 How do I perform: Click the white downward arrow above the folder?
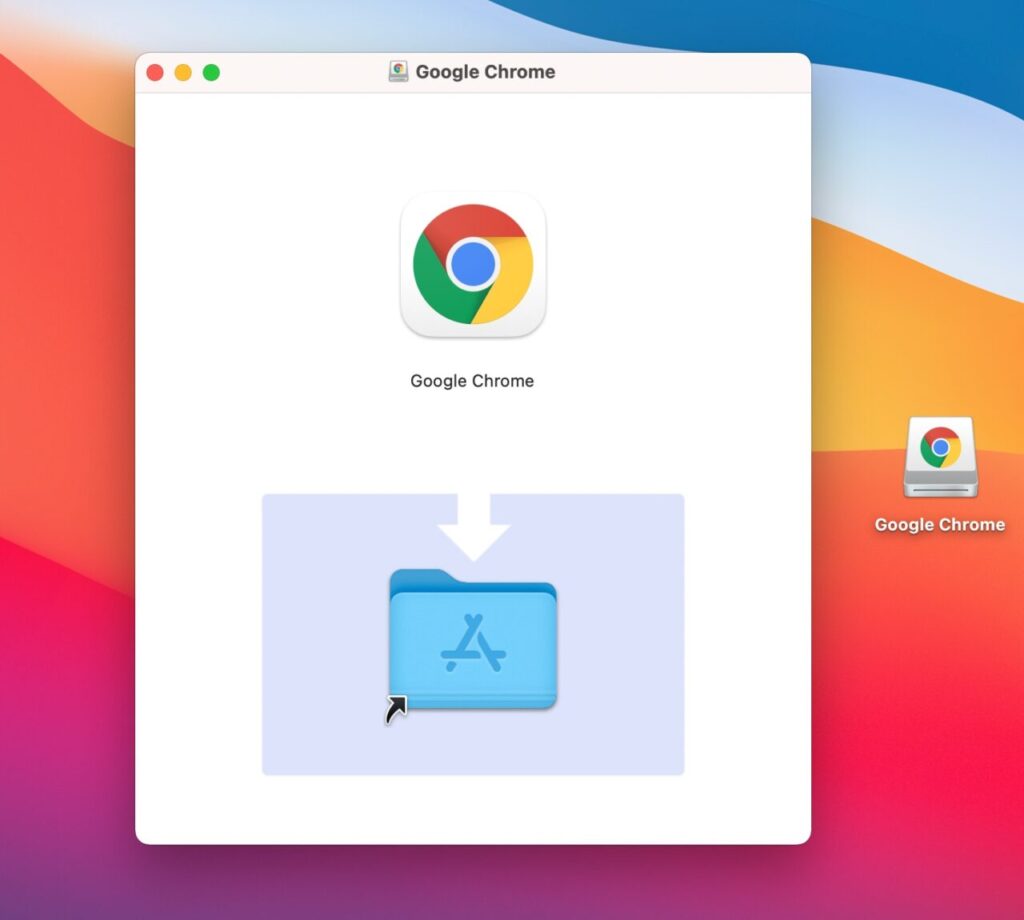[473, 527]
